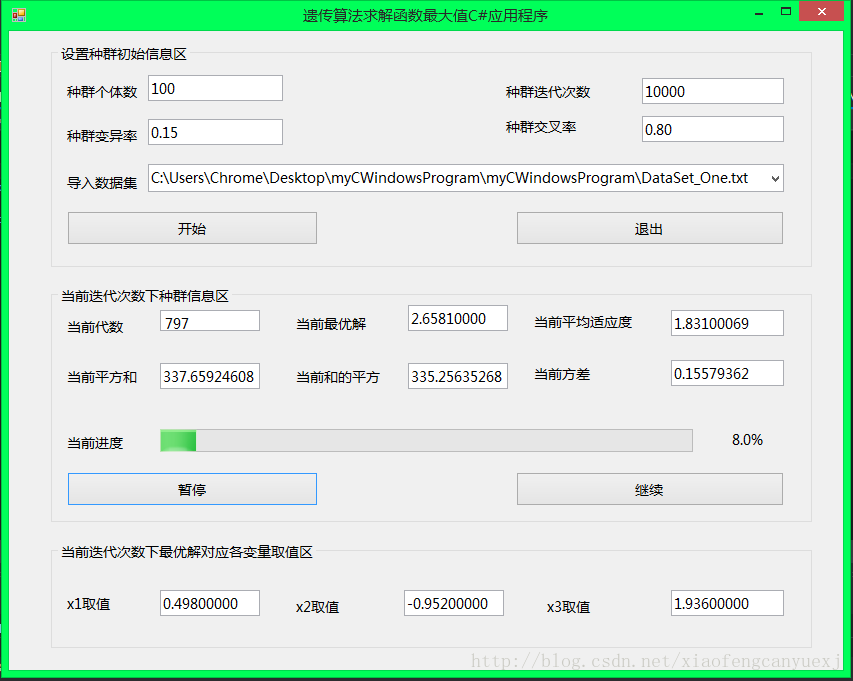Viewport: 853px width, 681px height.
Task: Click the x3取值 field 1.93600000
Action: click(x=727, y=603)
